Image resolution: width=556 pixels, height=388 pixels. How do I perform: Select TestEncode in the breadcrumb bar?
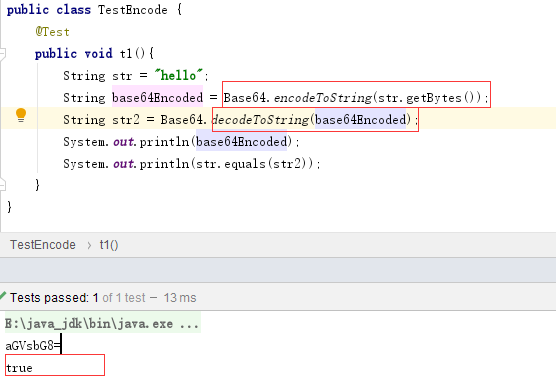point(43,245)
